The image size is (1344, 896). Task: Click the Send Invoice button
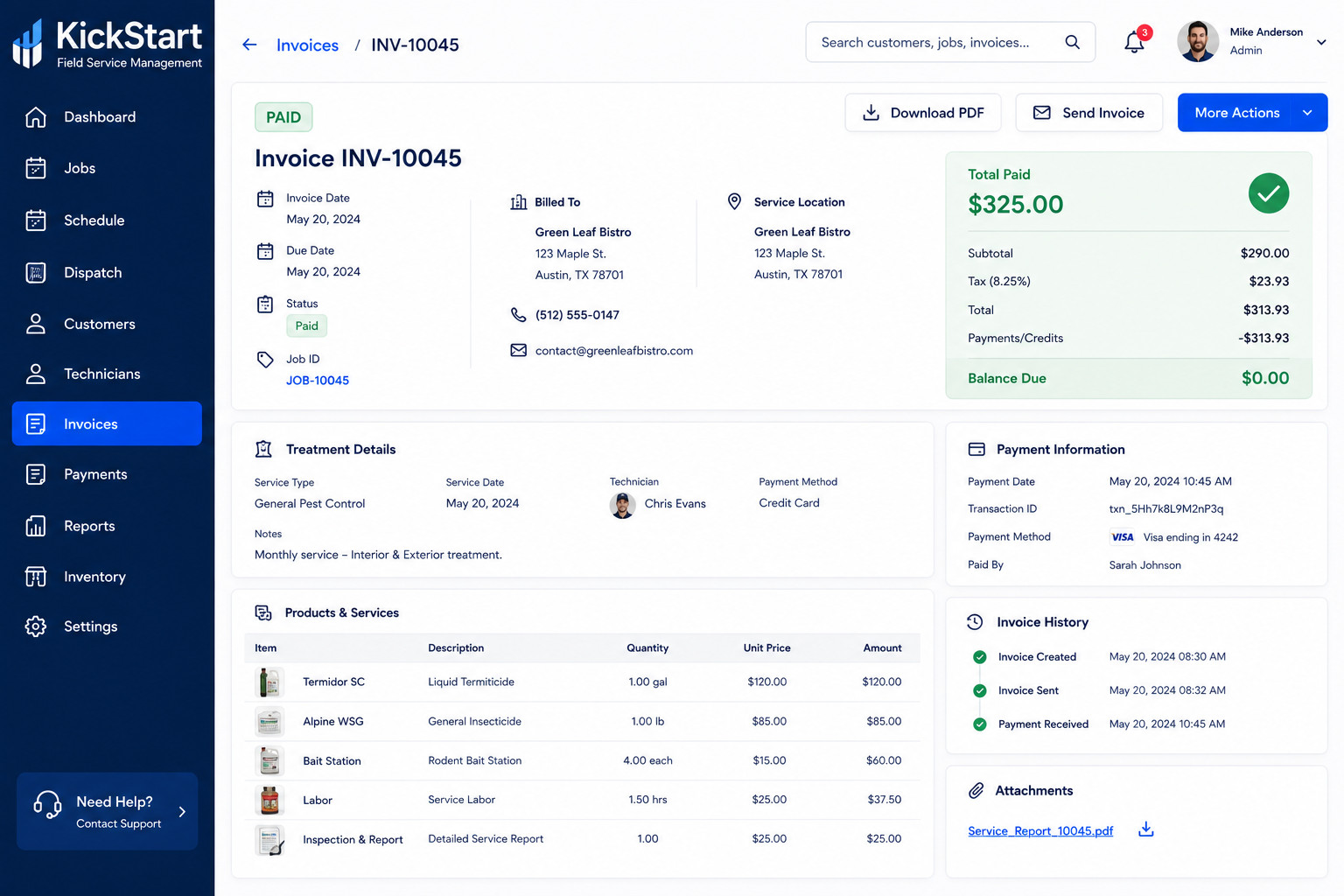[1088, 113]
